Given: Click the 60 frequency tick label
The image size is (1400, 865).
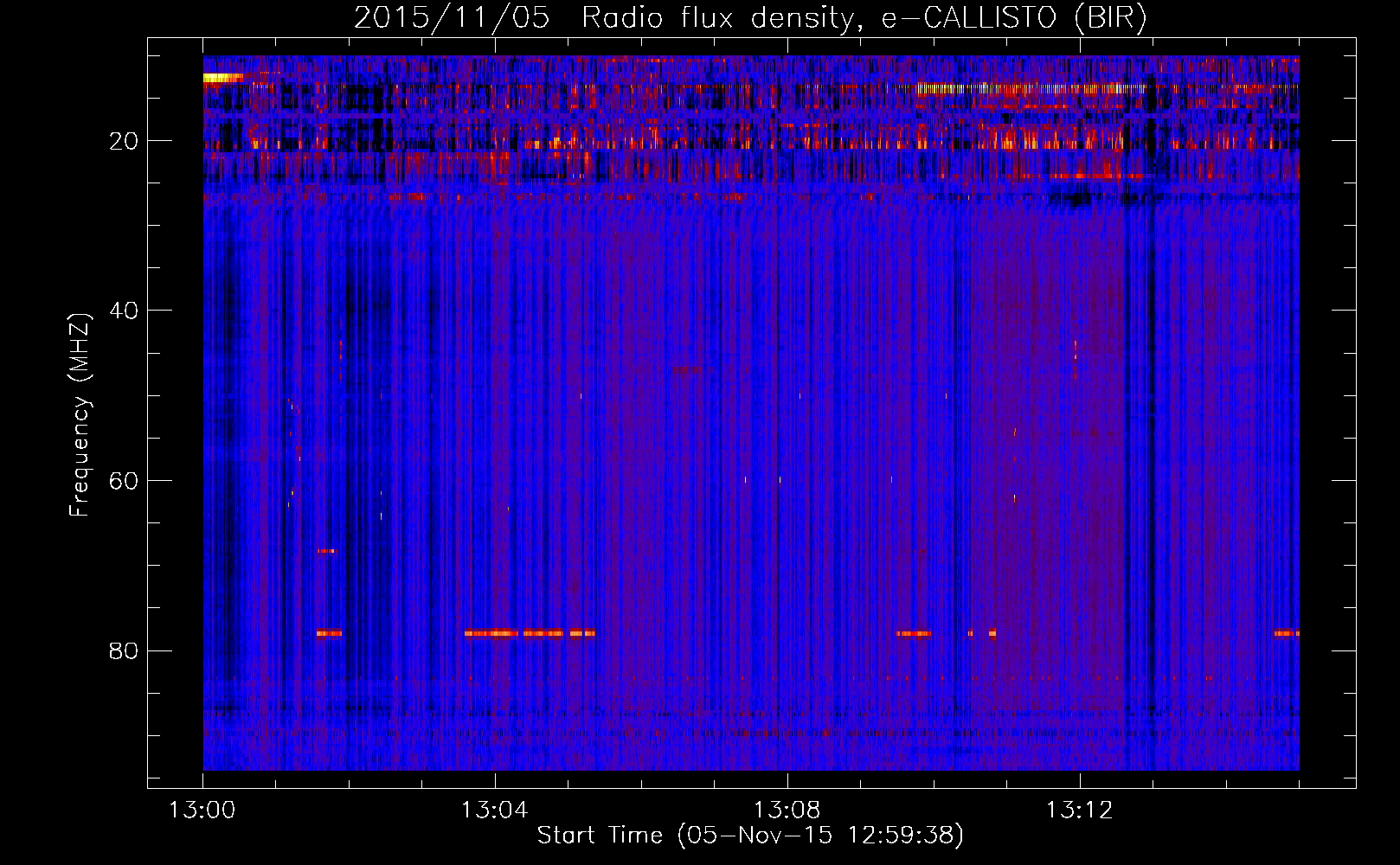Looking at the screenshot, I should (x=124, y=481).
